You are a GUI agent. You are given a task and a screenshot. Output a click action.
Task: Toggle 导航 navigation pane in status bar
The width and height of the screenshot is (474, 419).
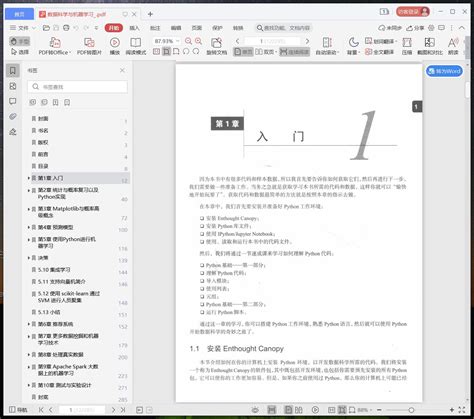[x=18, y=410]
